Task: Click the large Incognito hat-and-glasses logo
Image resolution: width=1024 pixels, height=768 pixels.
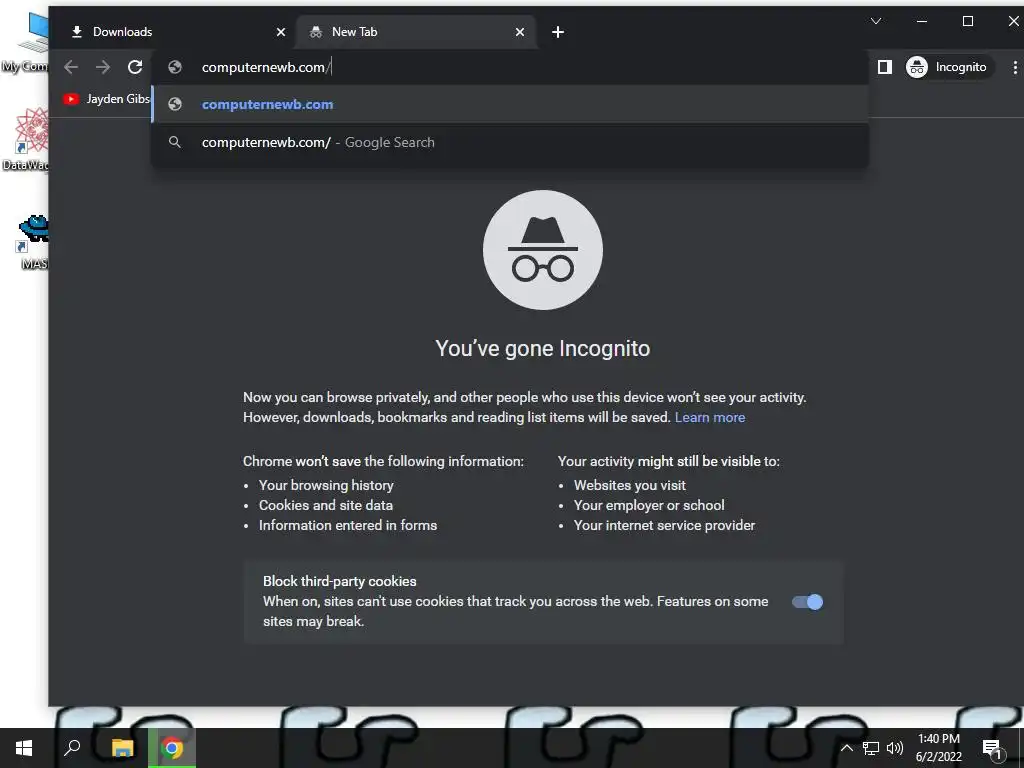Action: (x=543, y=250)
